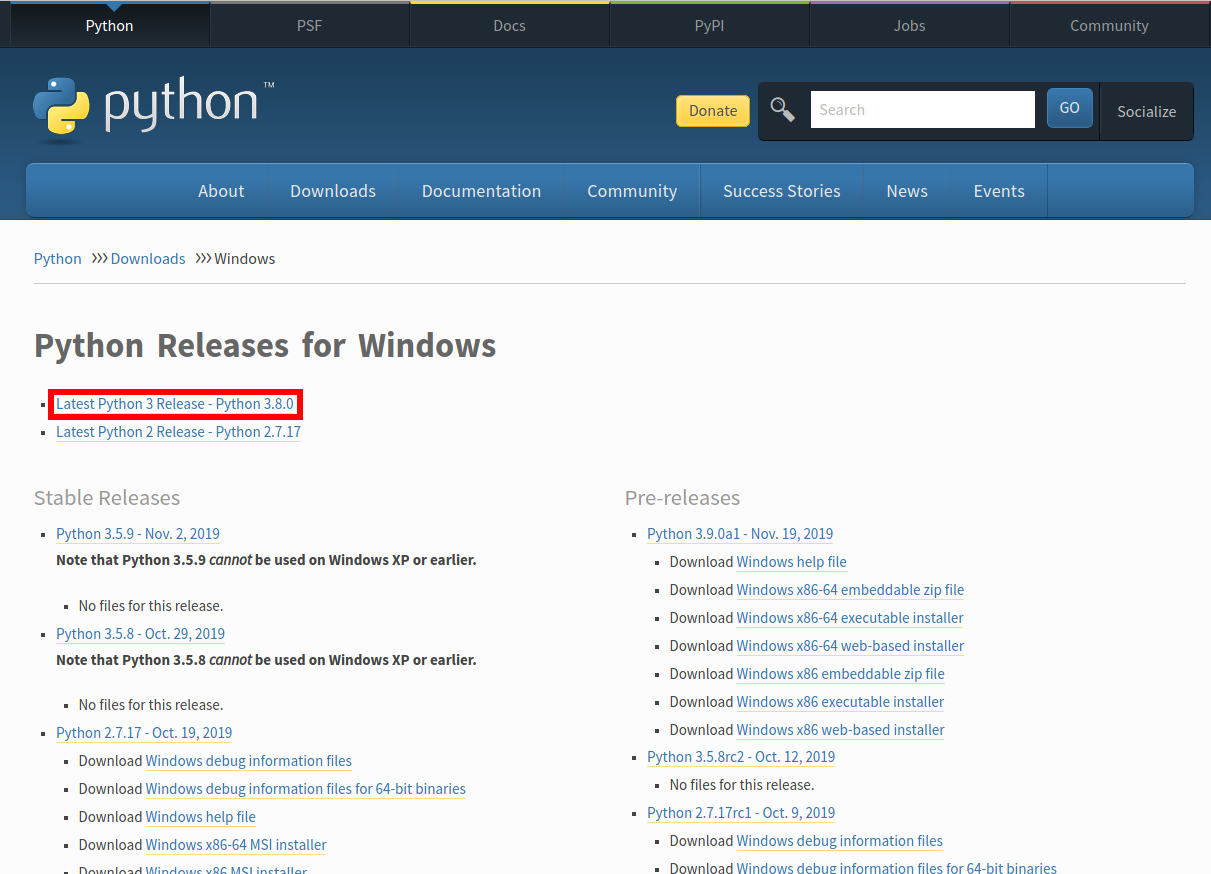This screenshot has height=874, width=1211.
Task: Click the magnifying glass search icon
Action: (782, 110)
